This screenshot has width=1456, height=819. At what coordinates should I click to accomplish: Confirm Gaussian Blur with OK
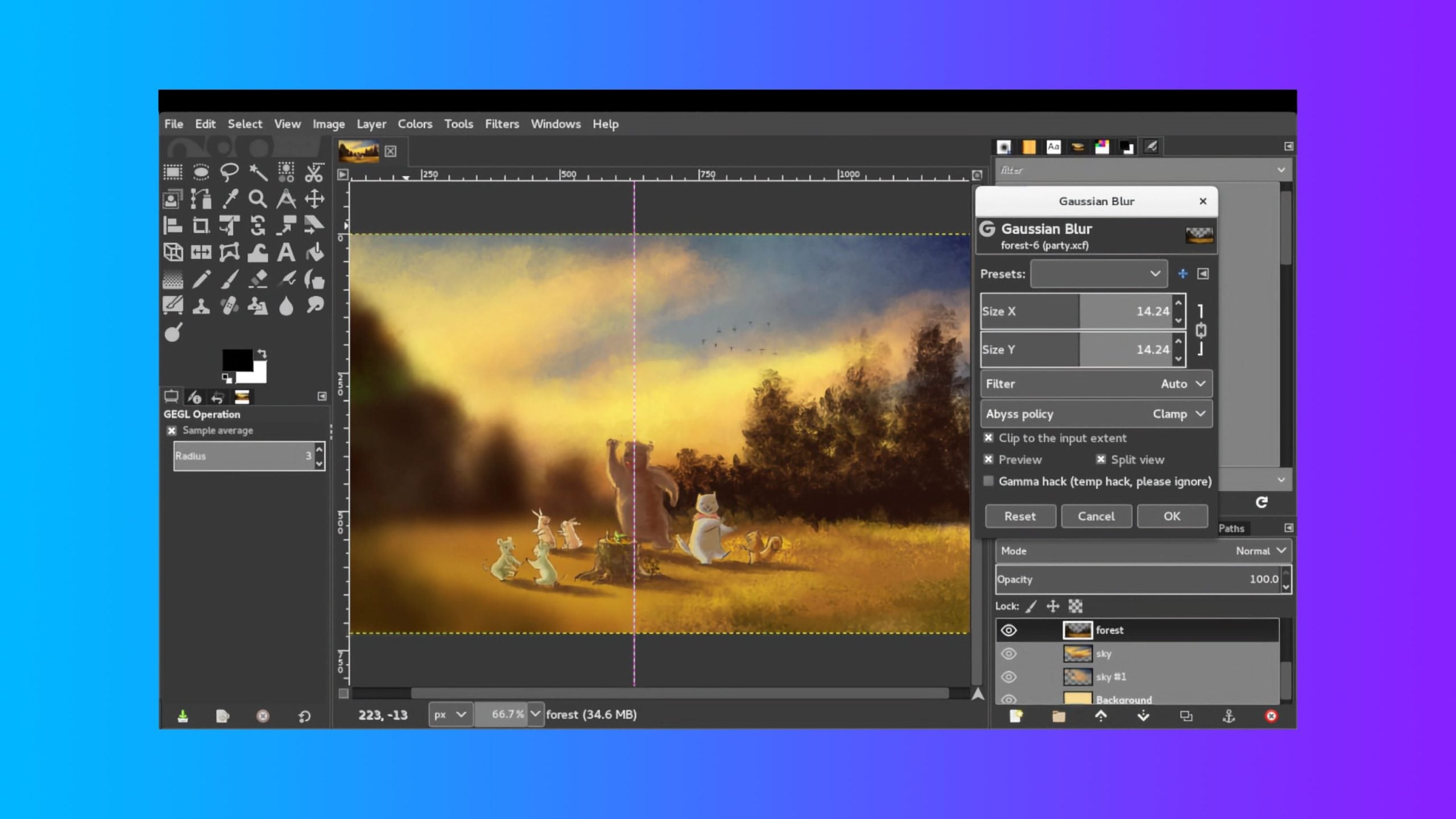point(1172,516)
